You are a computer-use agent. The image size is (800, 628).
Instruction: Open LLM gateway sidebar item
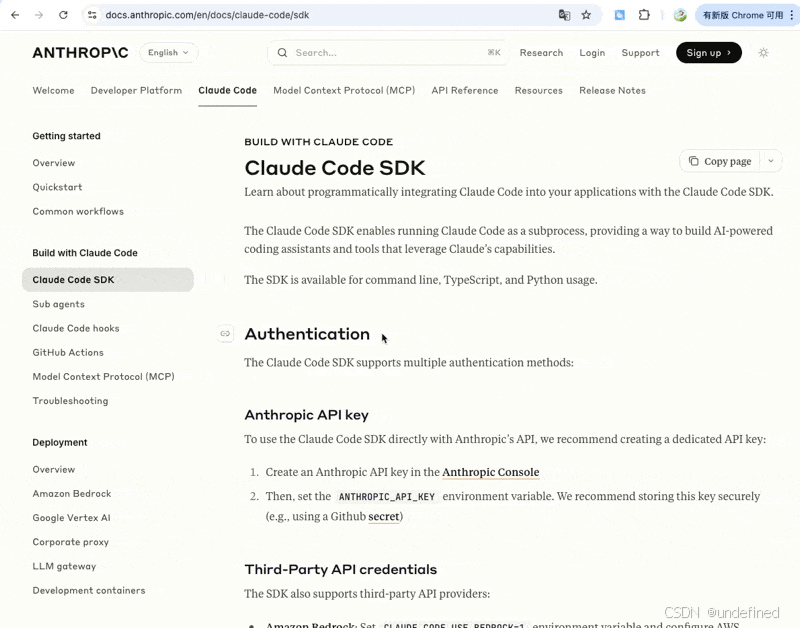point(64,566)
